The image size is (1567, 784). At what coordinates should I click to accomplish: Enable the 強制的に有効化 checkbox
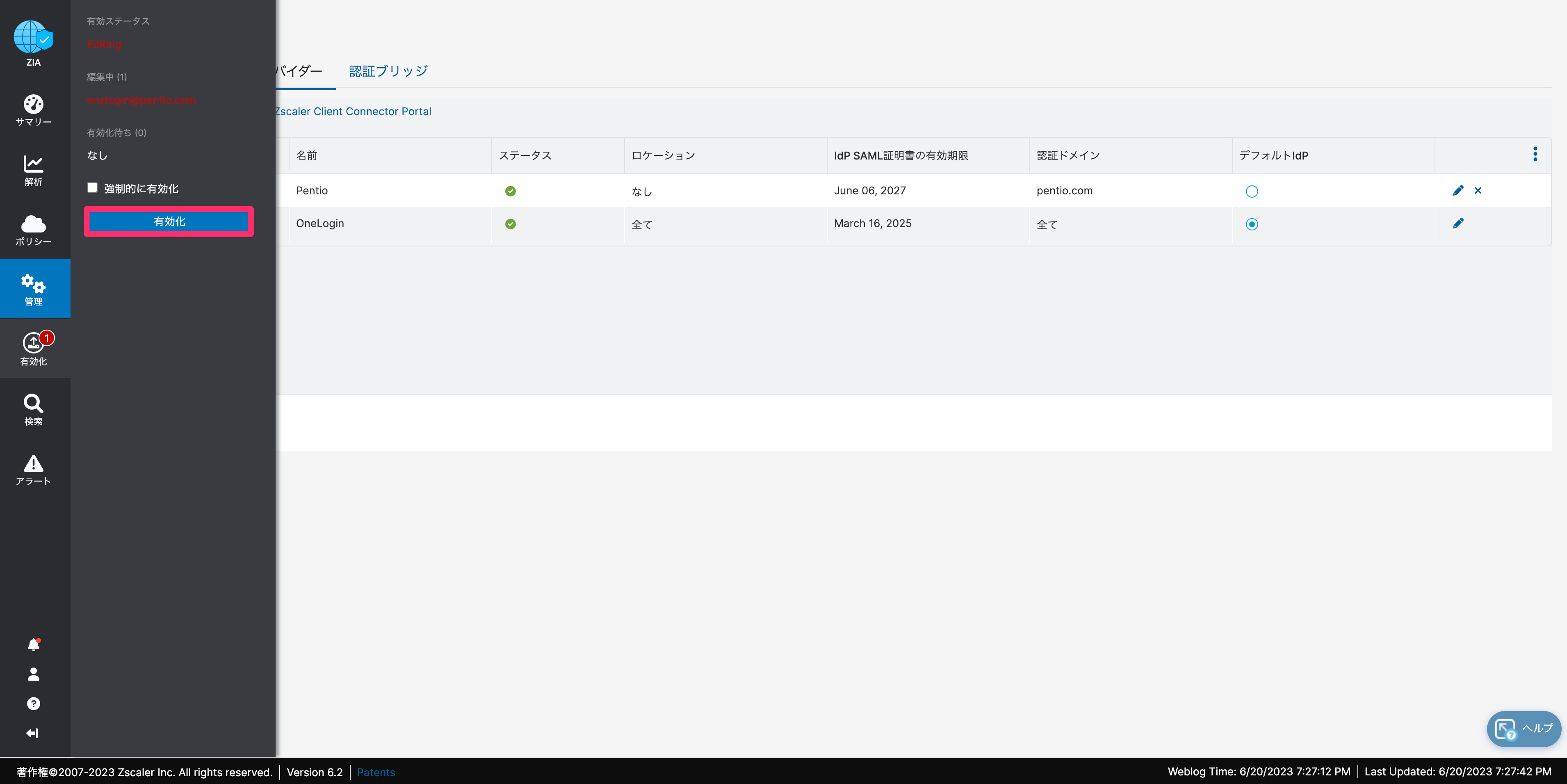92,187
